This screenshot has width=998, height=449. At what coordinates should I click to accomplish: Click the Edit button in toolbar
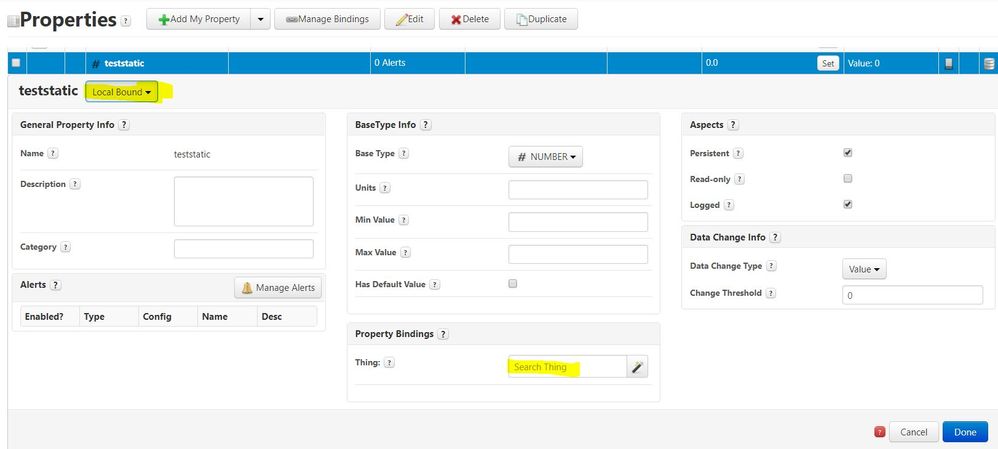point(409,19)
